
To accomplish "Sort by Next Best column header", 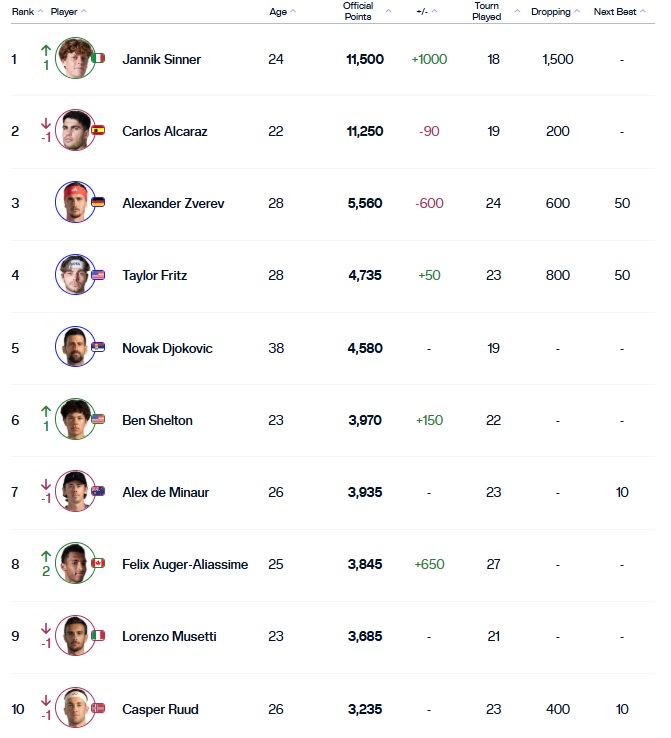I will [x=616, y=12].
